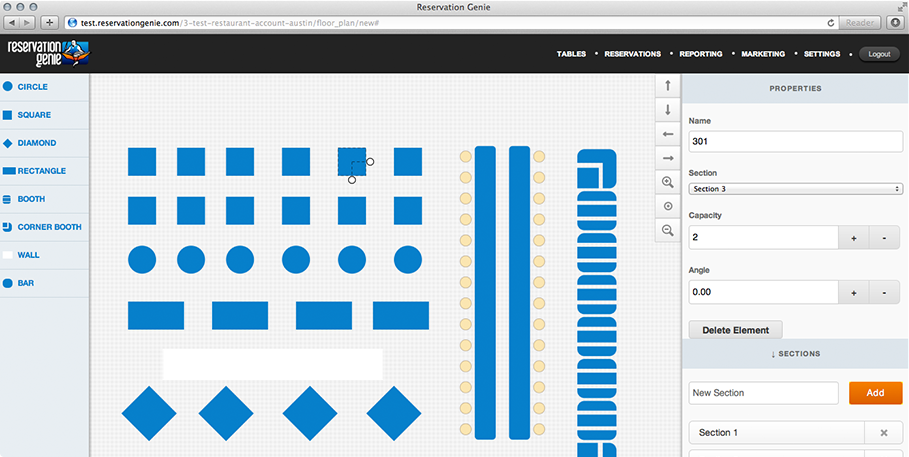Viewport: 909px width, 457px height.
Task: Add bookmark with plus button
Action: (x=49, y=23)
